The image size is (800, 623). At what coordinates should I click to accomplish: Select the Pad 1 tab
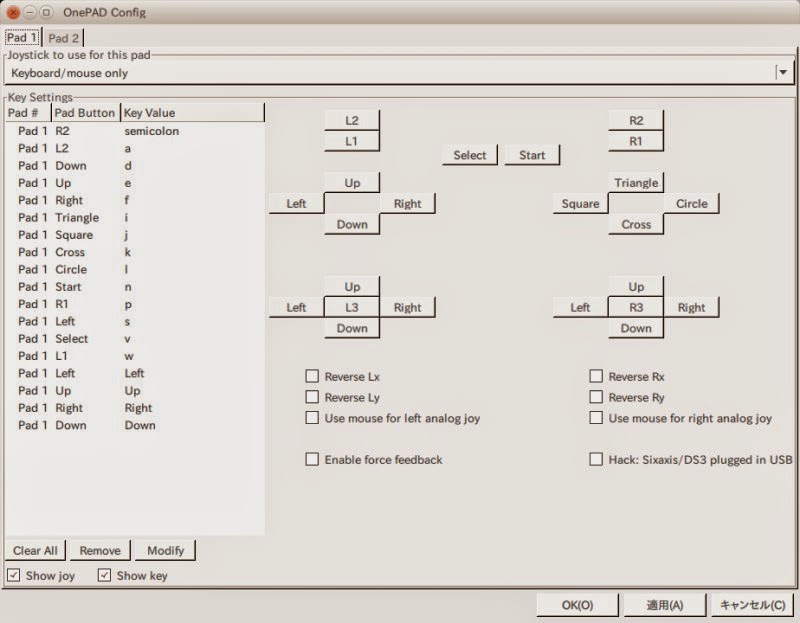[x=22, y=37]
